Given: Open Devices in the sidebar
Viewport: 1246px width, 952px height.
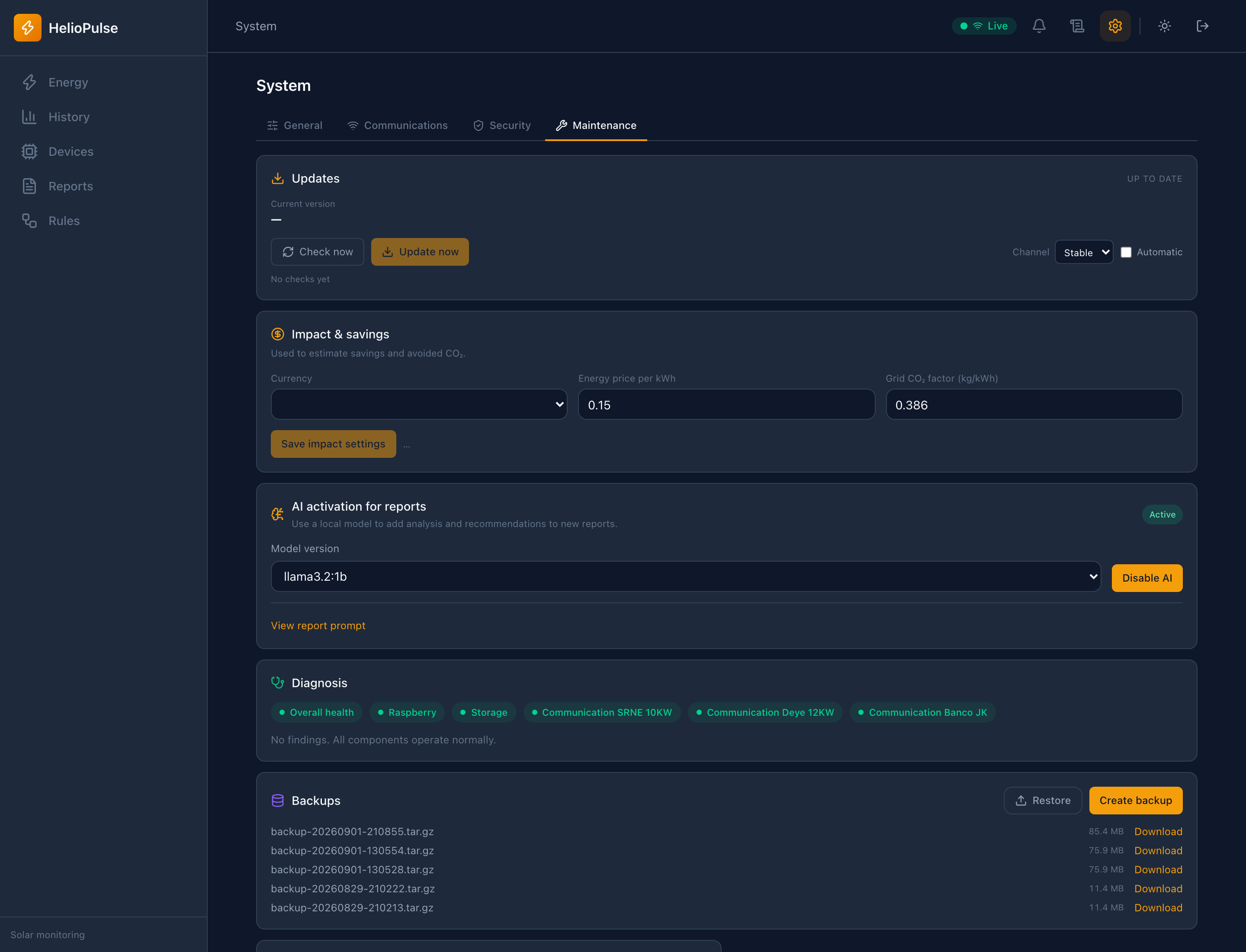Looking at the screenshot, I should [x=104, y=151].
